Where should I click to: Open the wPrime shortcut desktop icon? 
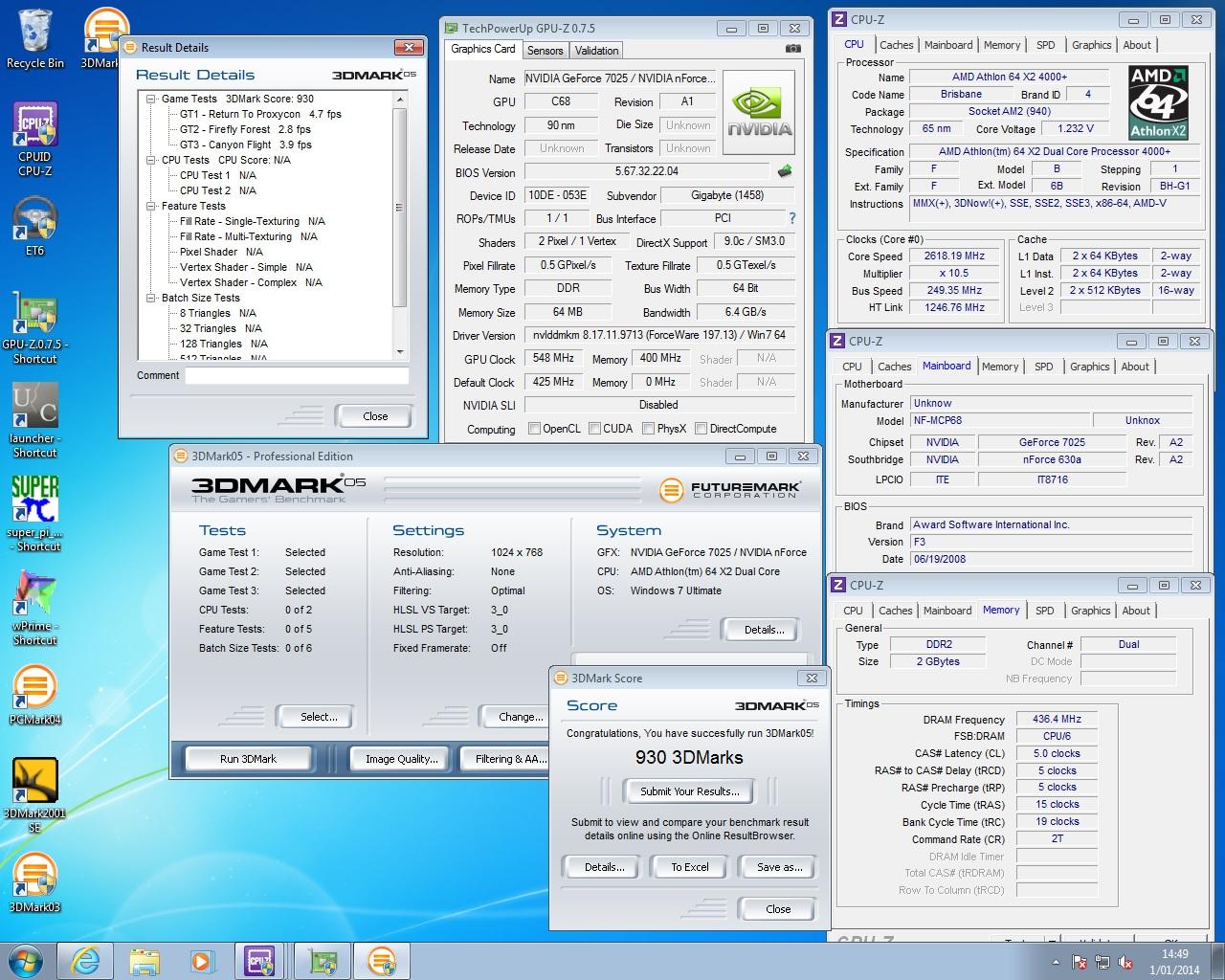coord(35,609)
